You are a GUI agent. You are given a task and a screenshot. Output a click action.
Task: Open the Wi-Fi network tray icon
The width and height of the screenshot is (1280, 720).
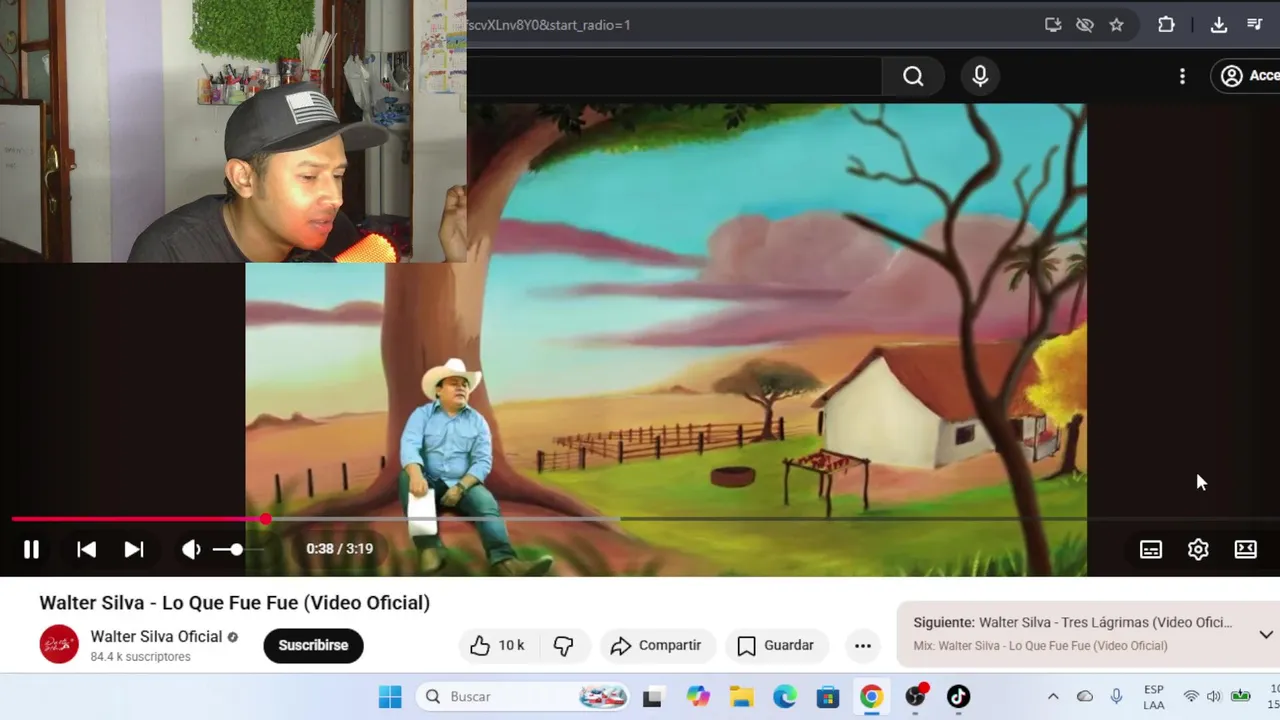pos(1191,697)
